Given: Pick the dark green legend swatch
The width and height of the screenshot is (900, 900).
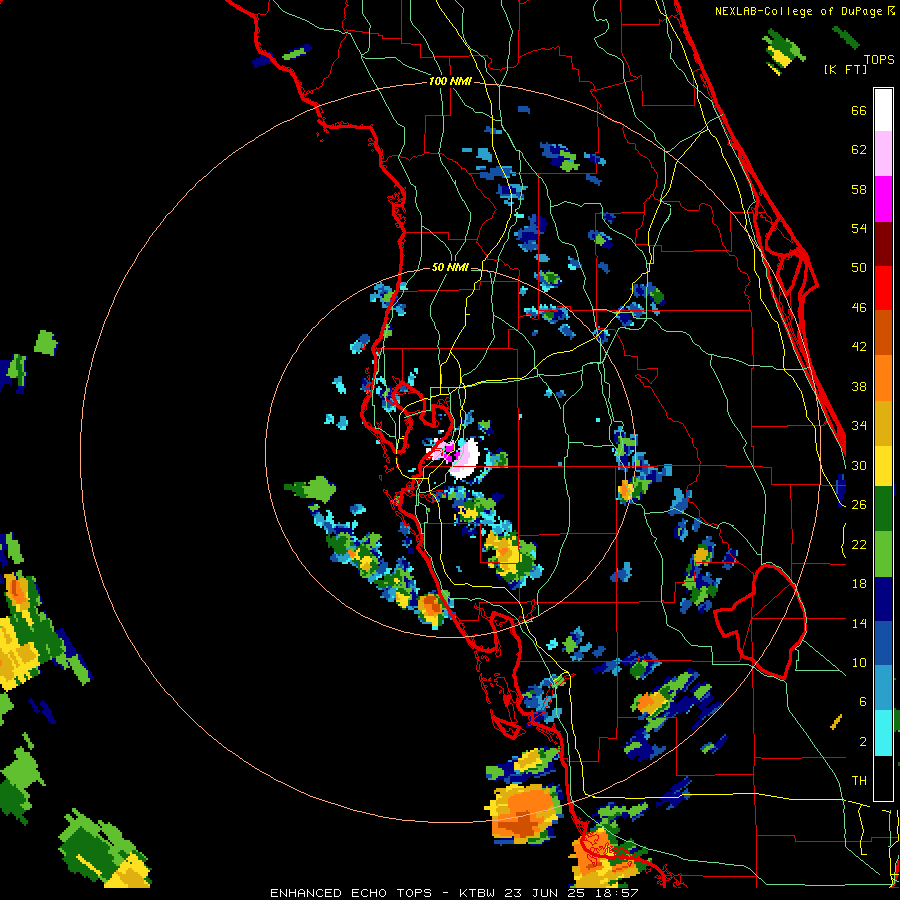Looking at the screenshot, I should click(883, 509).
